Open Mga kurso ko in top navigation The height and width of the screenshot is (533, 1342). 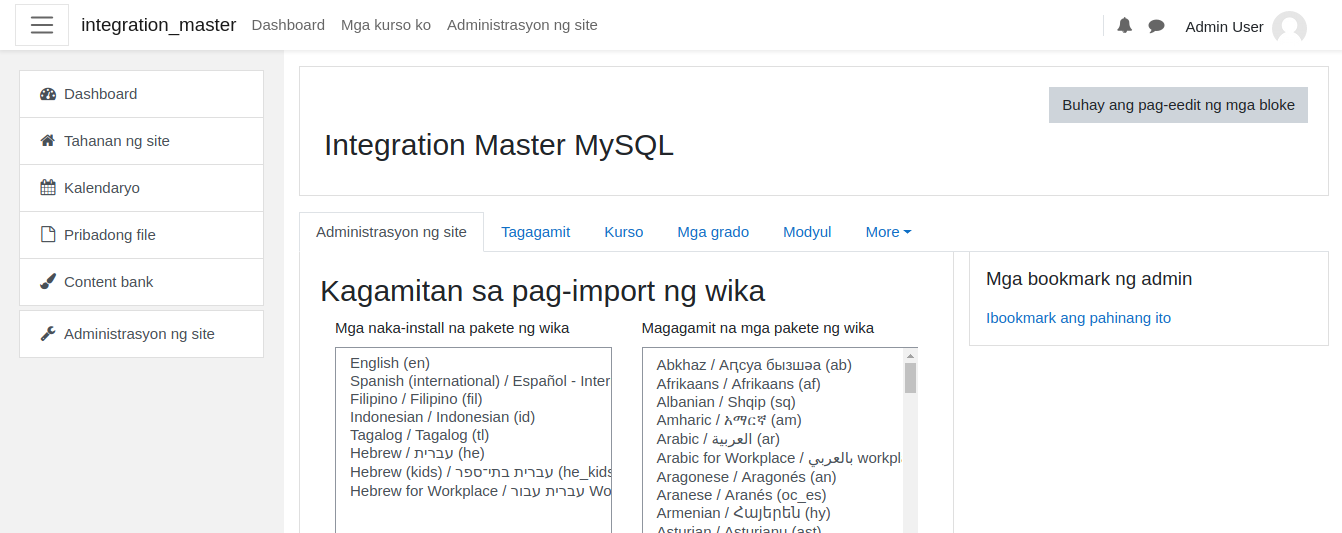(x=386, y=25)
